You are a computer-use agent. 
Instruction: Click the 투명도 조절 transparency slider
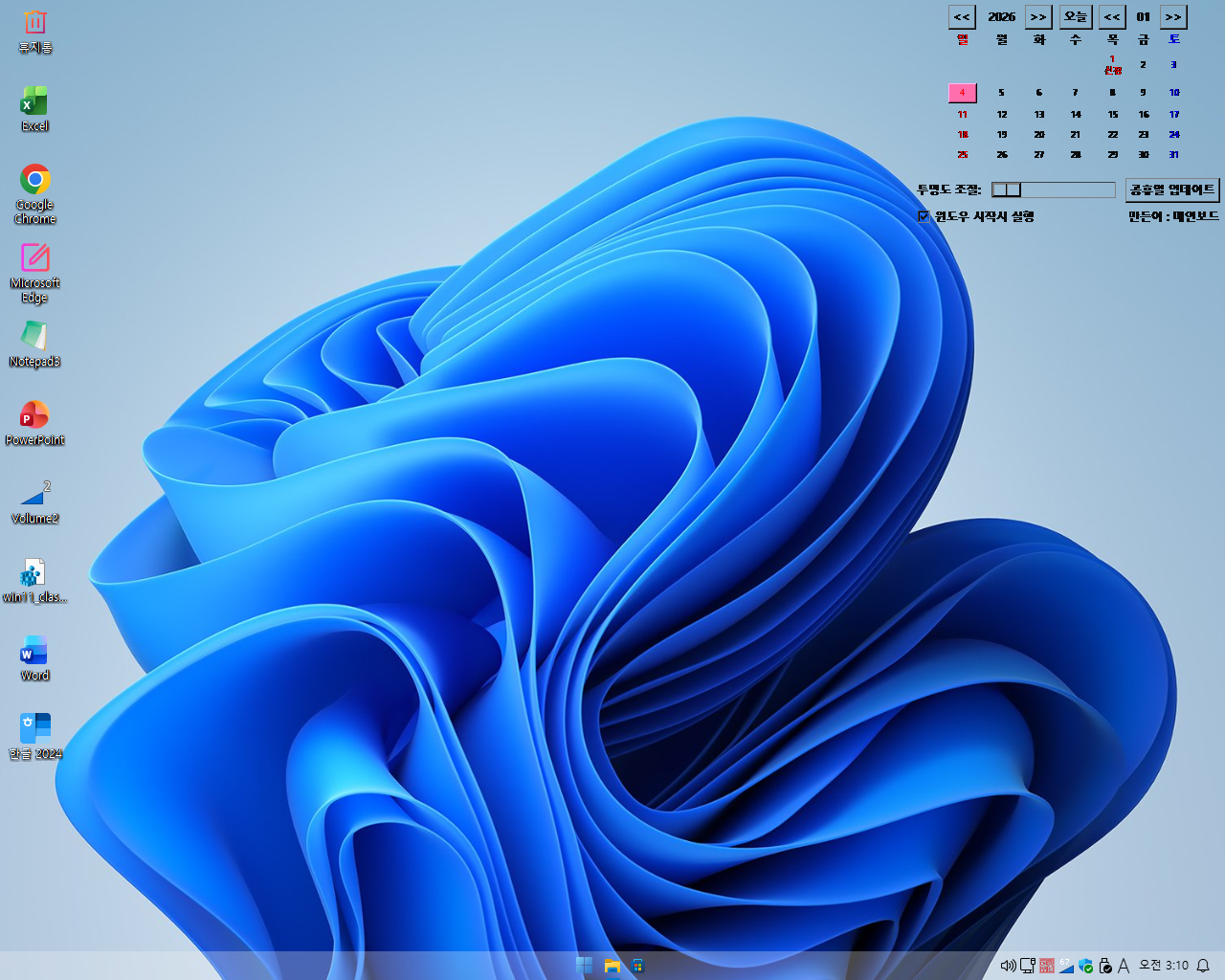tap(1054, 189)
